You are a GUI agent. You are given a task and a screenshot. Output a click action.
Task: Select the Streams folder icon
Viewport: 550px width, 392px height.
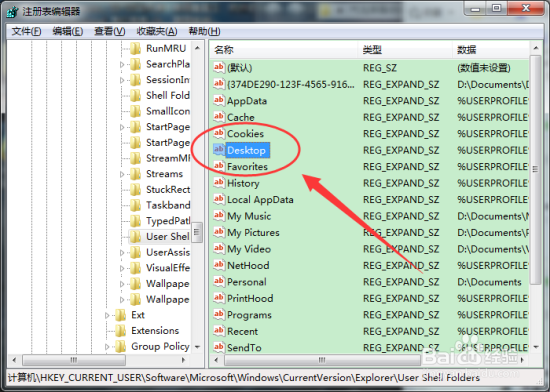pos(135,174)
